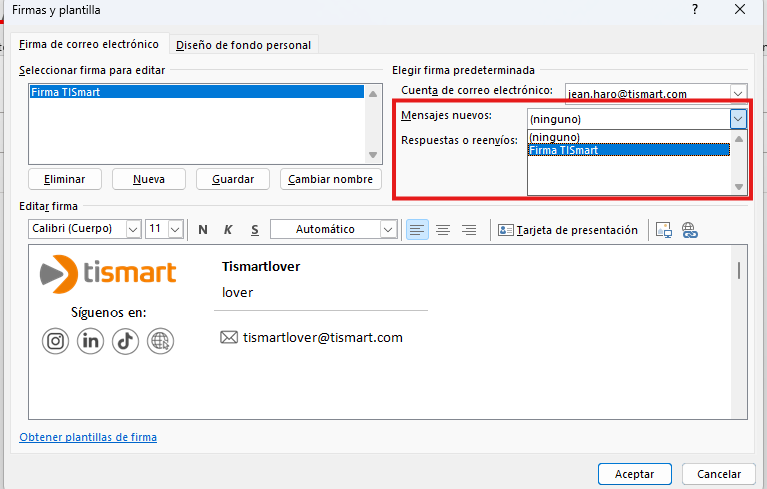Toggle underline (S) formatting
The height and width of the screenshot is (489, 767).
tap(254, 229)
